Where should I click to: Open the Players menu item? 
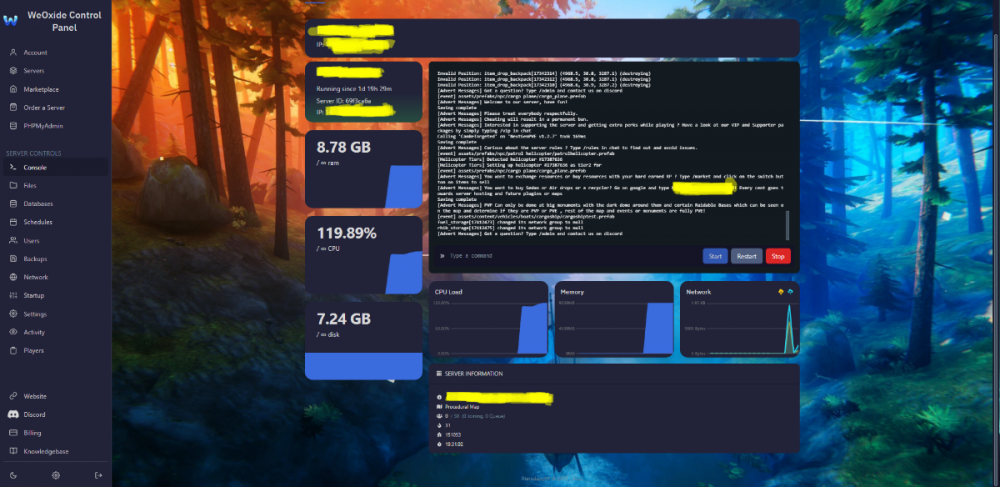click(x=33, y=351)
